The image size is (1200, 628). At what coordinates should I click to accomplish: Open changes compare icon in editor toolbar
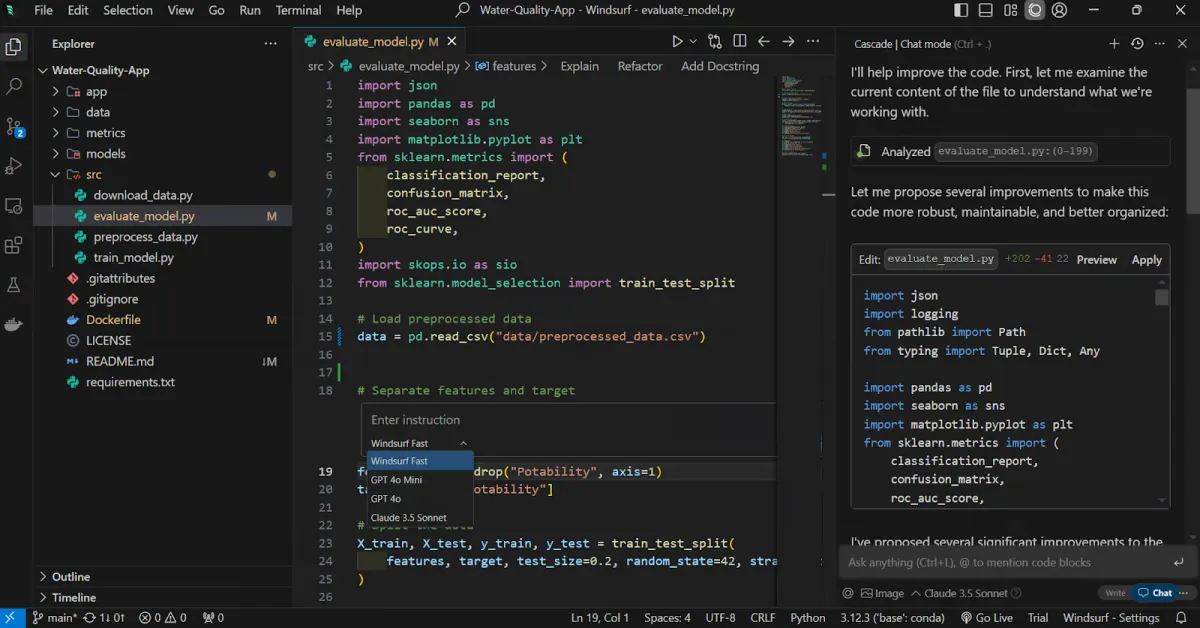click(x=715, y=41)
